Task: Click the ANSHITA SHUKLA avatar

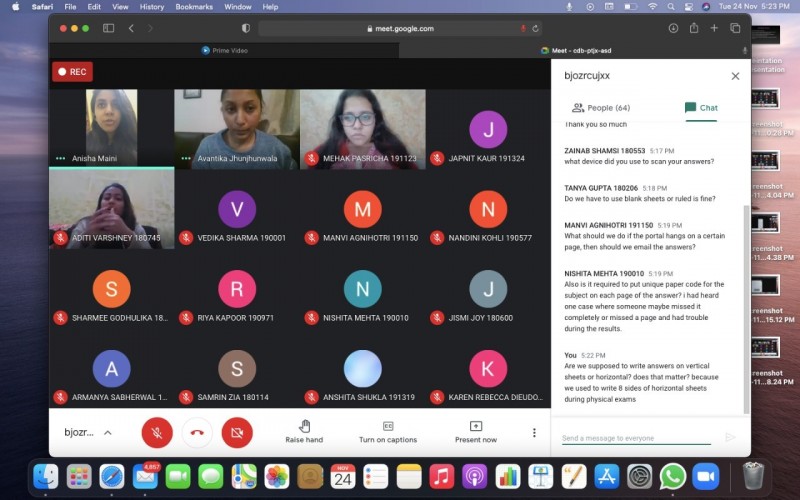Action: point(362,368)
